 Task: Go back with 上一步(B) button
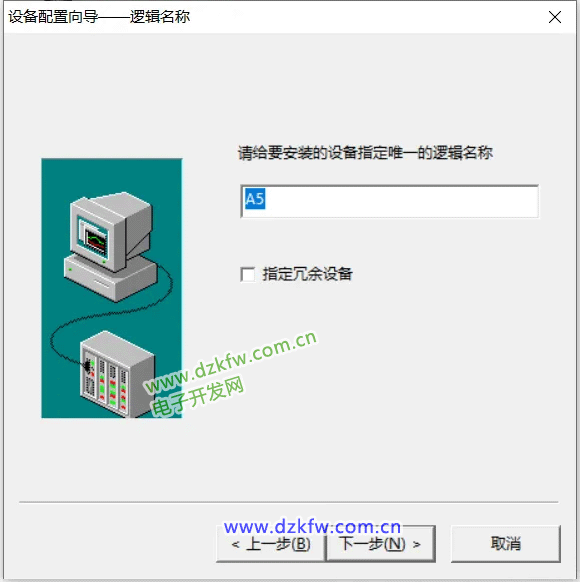[271, 544]
